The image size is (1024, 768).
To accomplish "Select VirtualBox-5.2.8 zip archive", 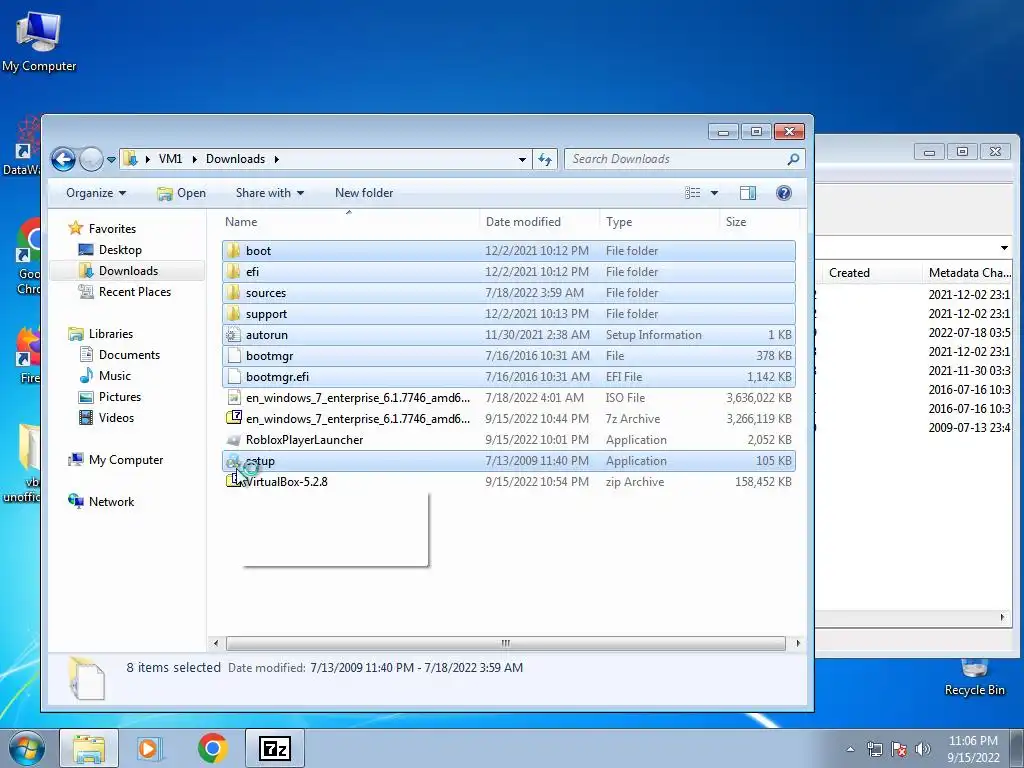I will pyautogui.click(x=509, y=481).
